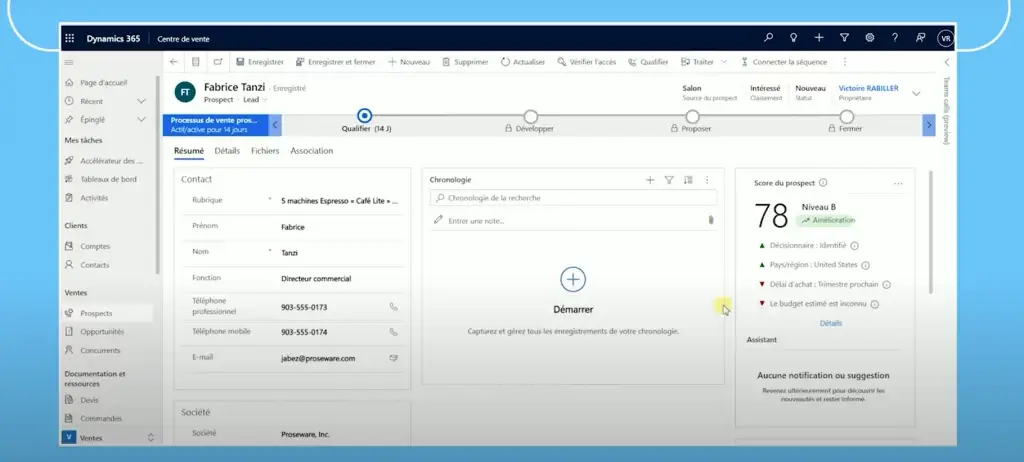Open the settings gear

(x=870, y=38)
